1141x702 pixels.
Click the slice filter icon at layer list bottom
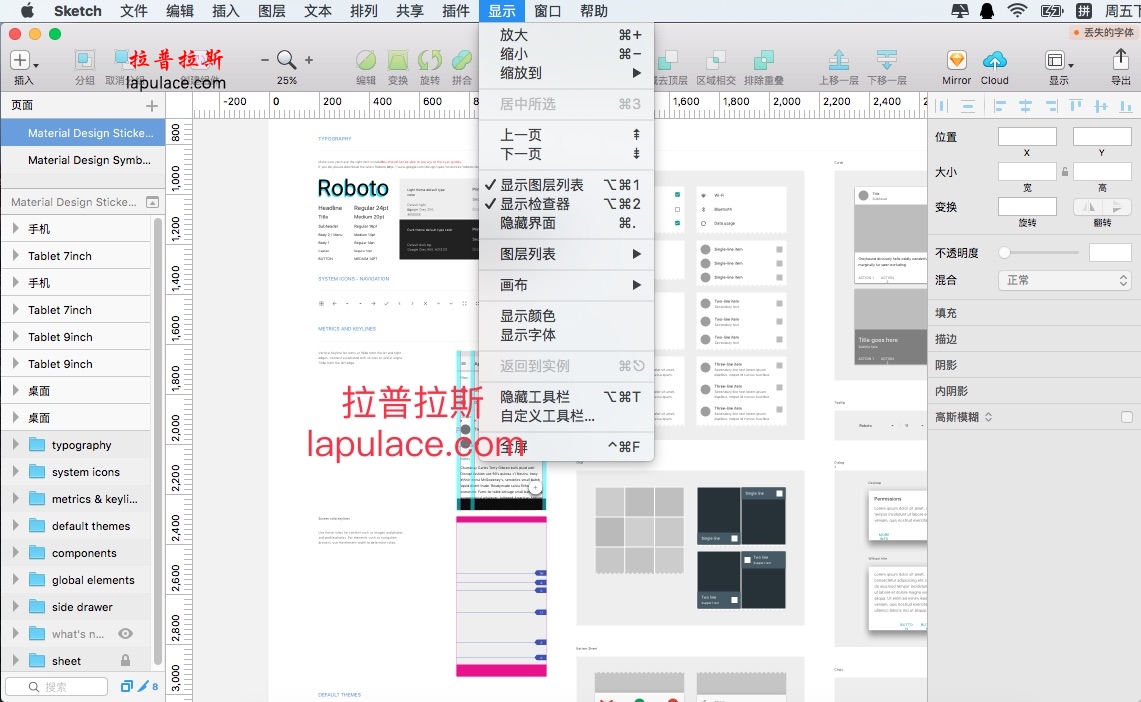click(143, 686)
